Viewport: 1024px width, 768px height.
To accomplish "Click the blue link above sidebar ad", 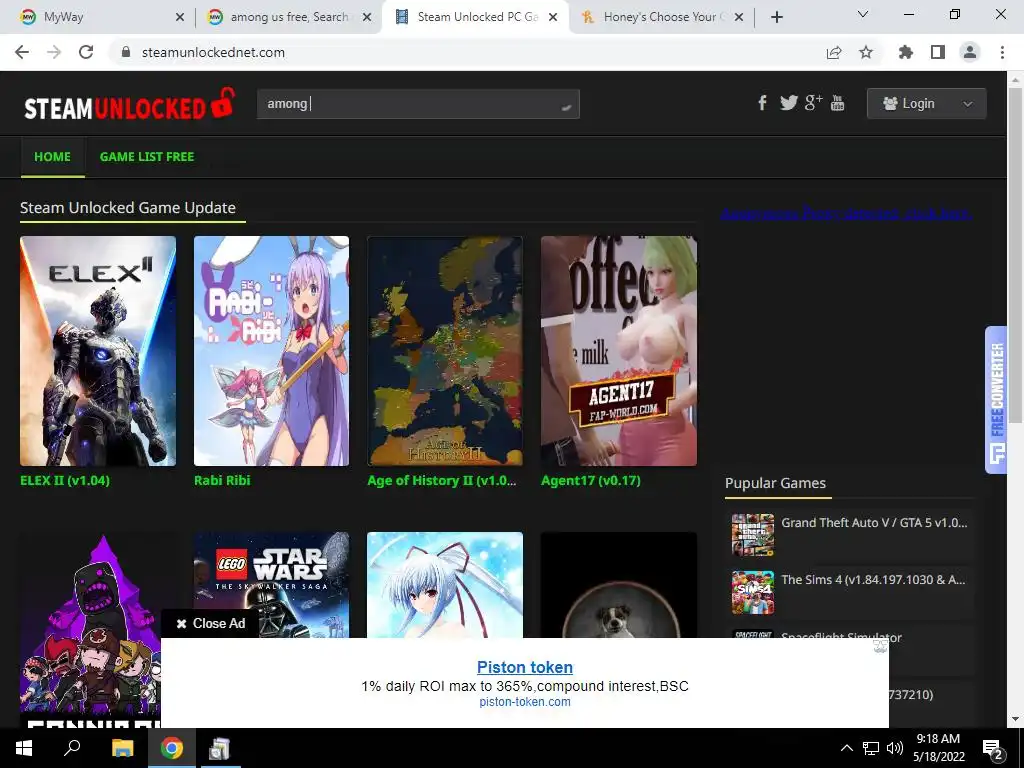I will [846, 214].
